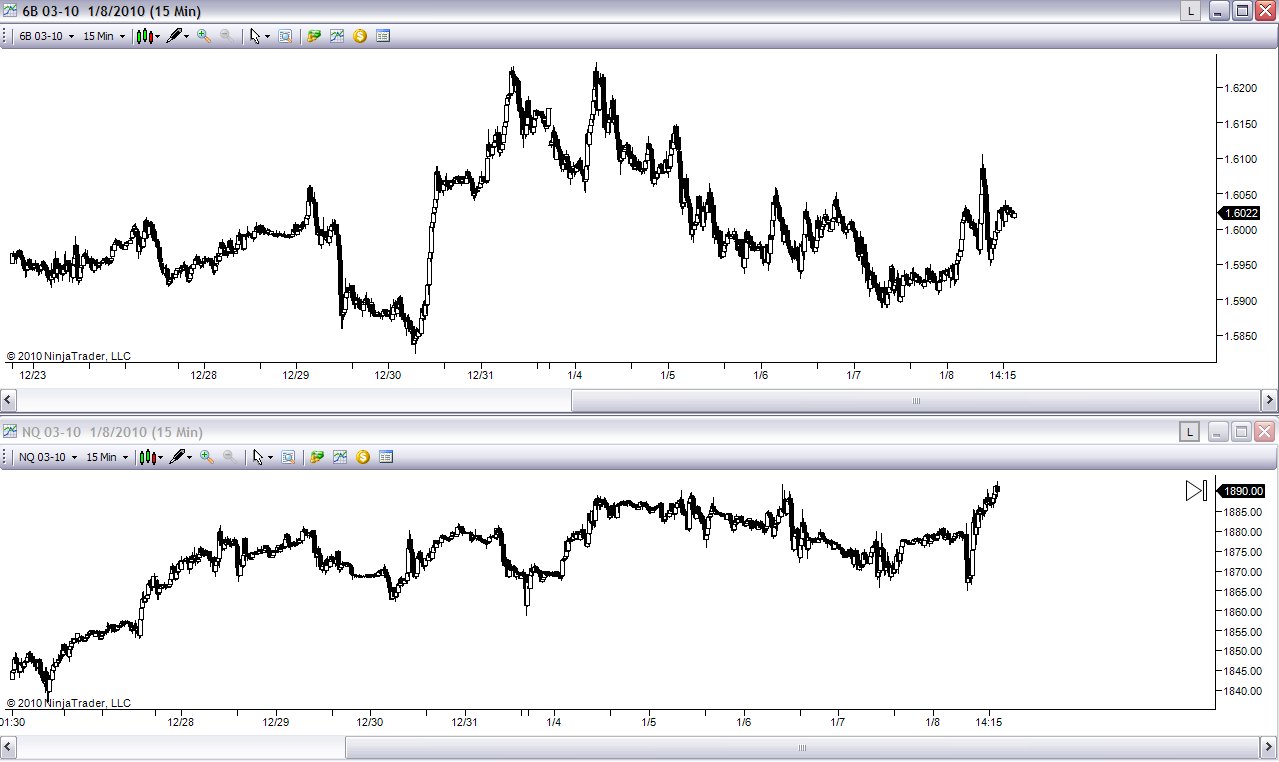Viewport: 1279px width, 762px height.
Task: Click the 1840.00 price axis label
Action: [x=1244, y=691]
